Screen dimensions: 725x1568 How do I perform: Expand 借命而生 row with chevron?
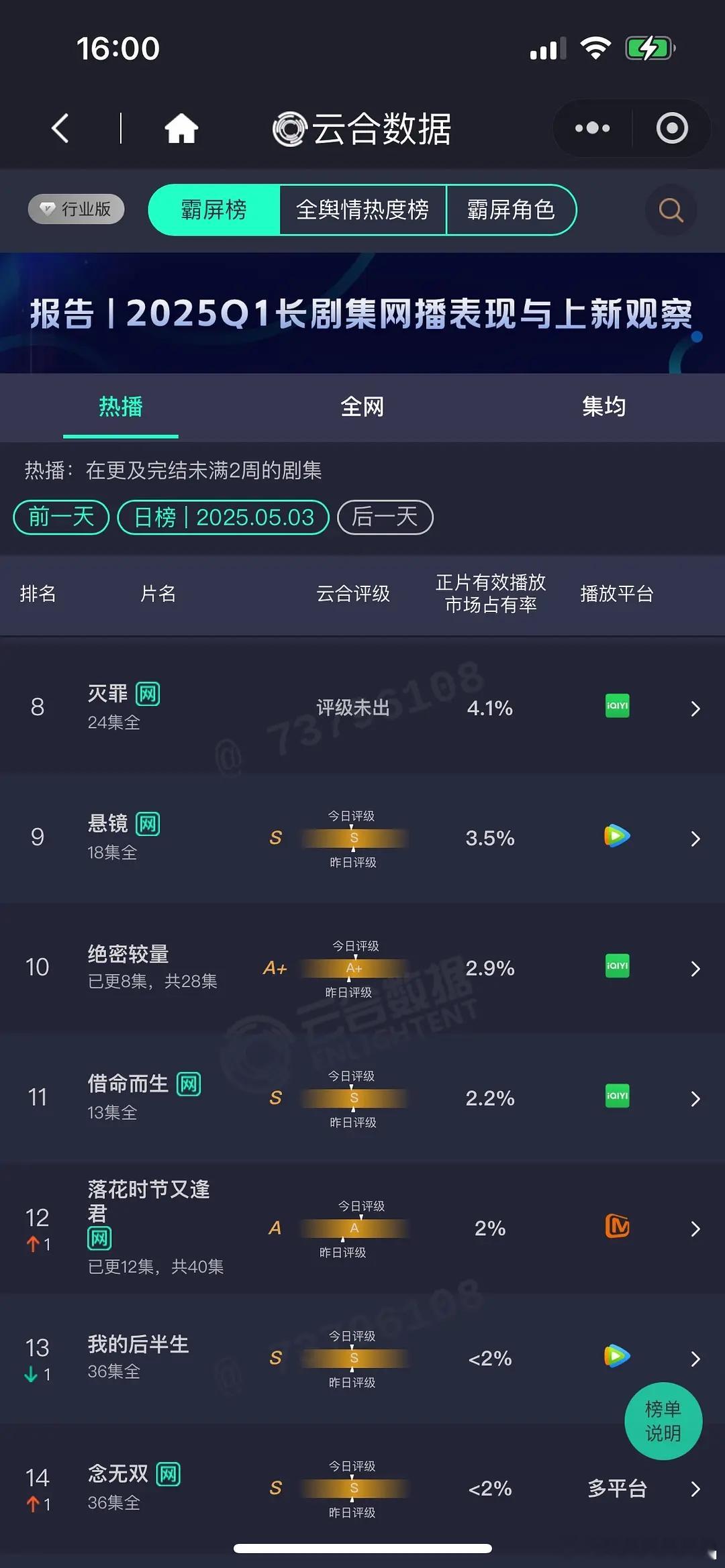click(x=695, y=1098)
